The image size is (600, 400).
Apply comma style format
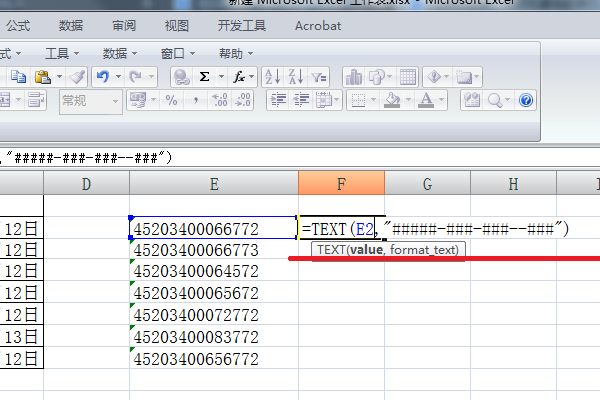pyautogui.click(x=196, y=100)
